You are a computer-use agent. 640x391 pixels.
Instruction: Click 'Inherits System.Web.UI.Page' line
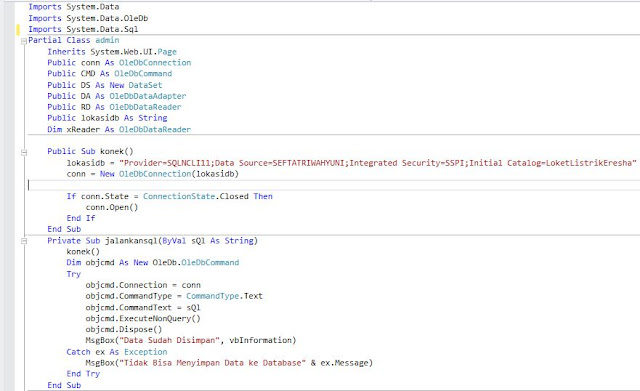pos(112,52)
